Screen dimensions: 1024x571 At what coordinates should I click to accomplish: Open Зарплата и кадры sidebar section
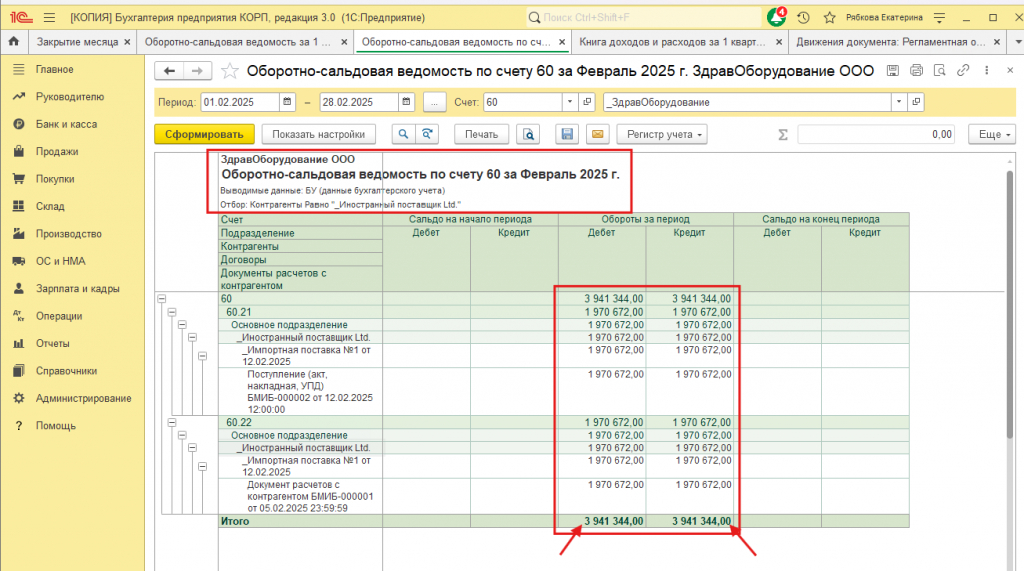point(77,289)
